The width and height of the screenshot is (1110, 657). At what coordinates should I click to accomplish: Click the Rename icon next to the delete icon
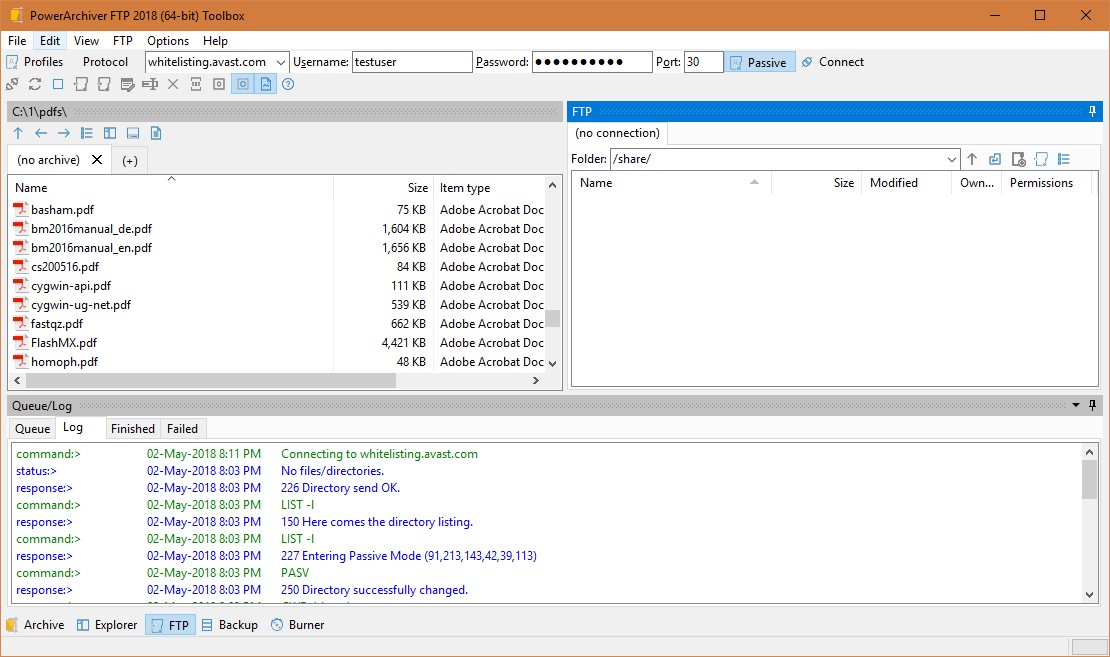pyautogui.click(x=150, y=84)
